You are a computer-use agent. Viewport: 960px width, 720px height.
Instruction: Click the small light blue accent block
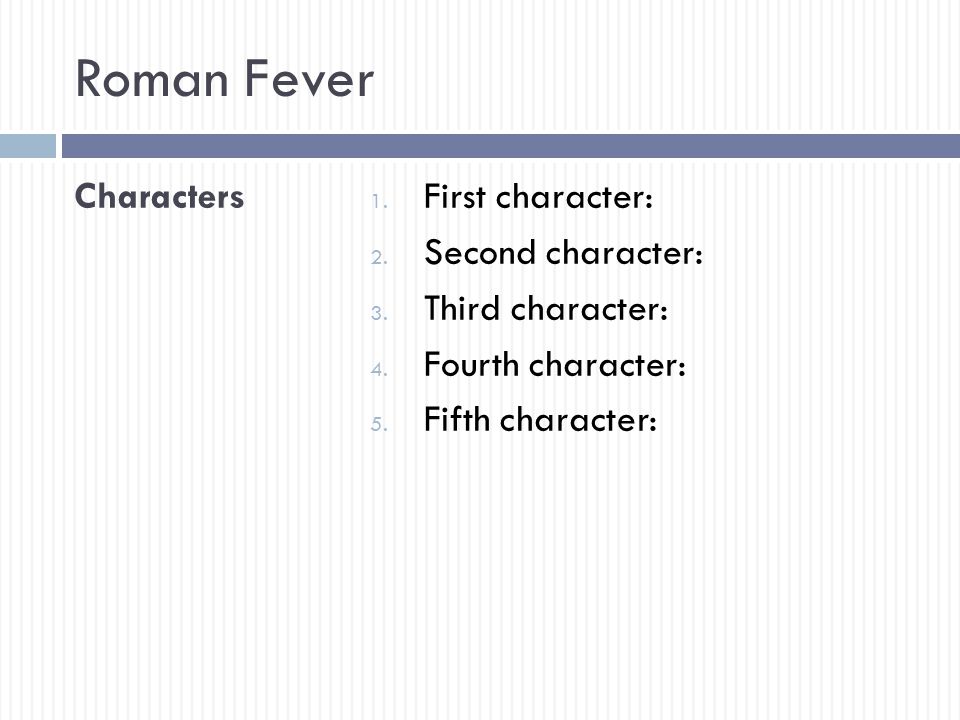click(28, 146)
